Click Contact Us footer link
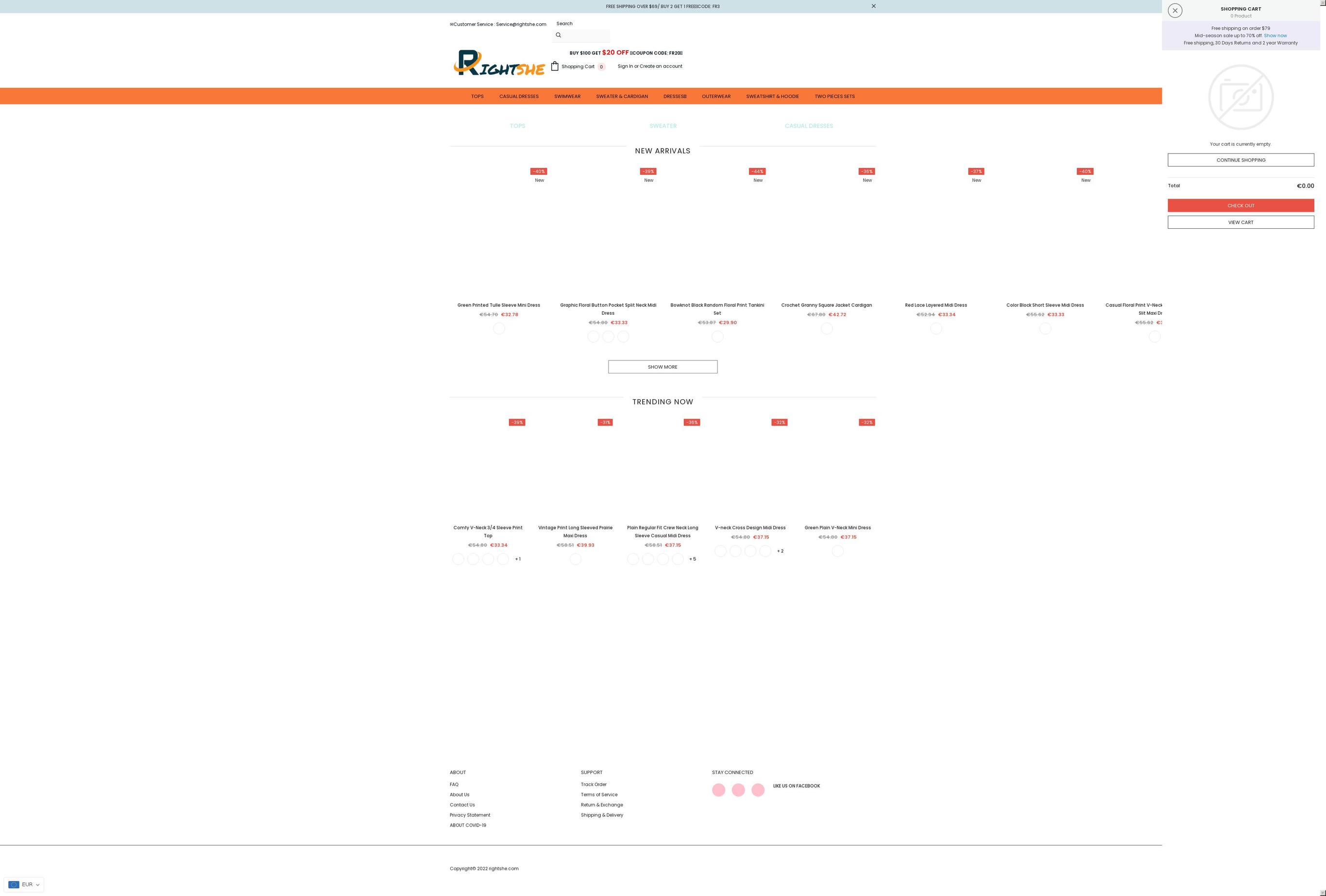This screenshot has width=1326, height=896. click(x=461, y=805)
